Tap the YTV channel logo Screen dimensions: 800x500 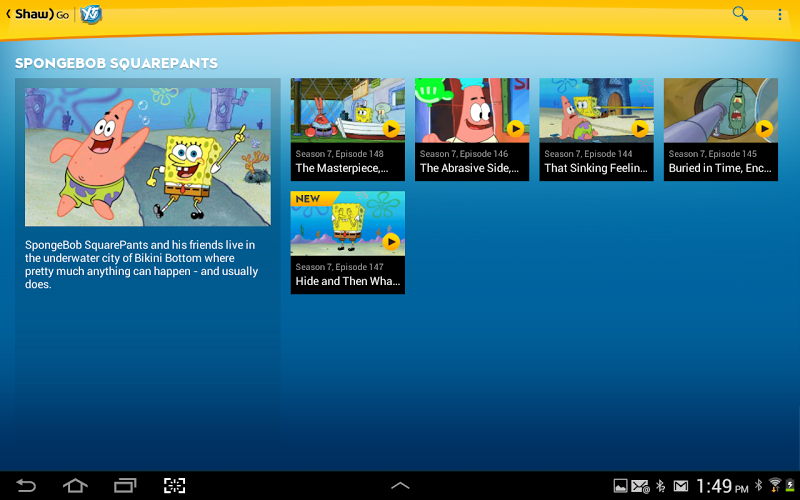coord(91,14)
